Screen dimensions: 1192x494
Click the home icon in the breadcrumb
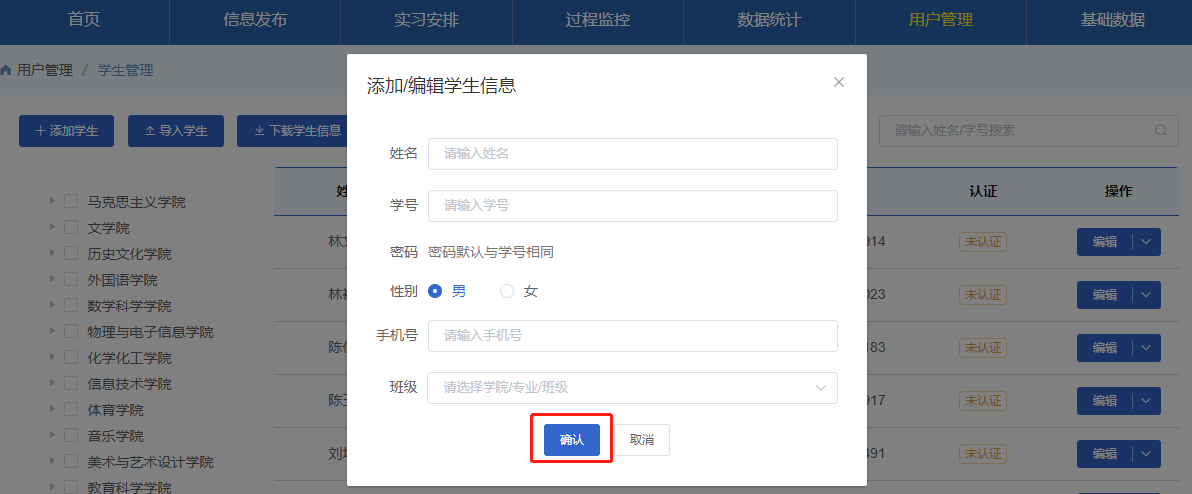(6, 71)
